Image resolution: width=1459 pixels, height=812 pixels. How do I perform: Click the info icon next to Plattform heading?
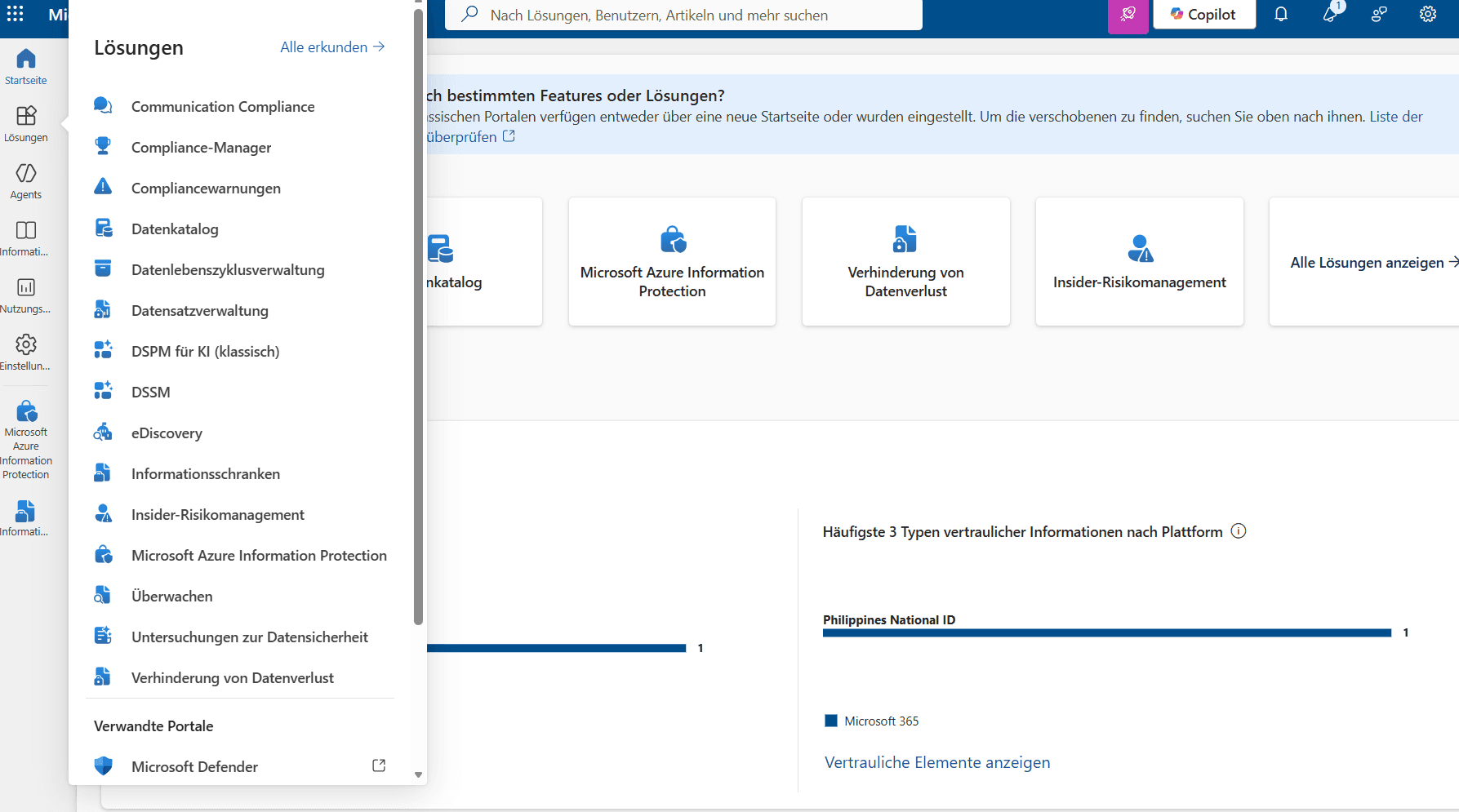(x=1238, y=531)
